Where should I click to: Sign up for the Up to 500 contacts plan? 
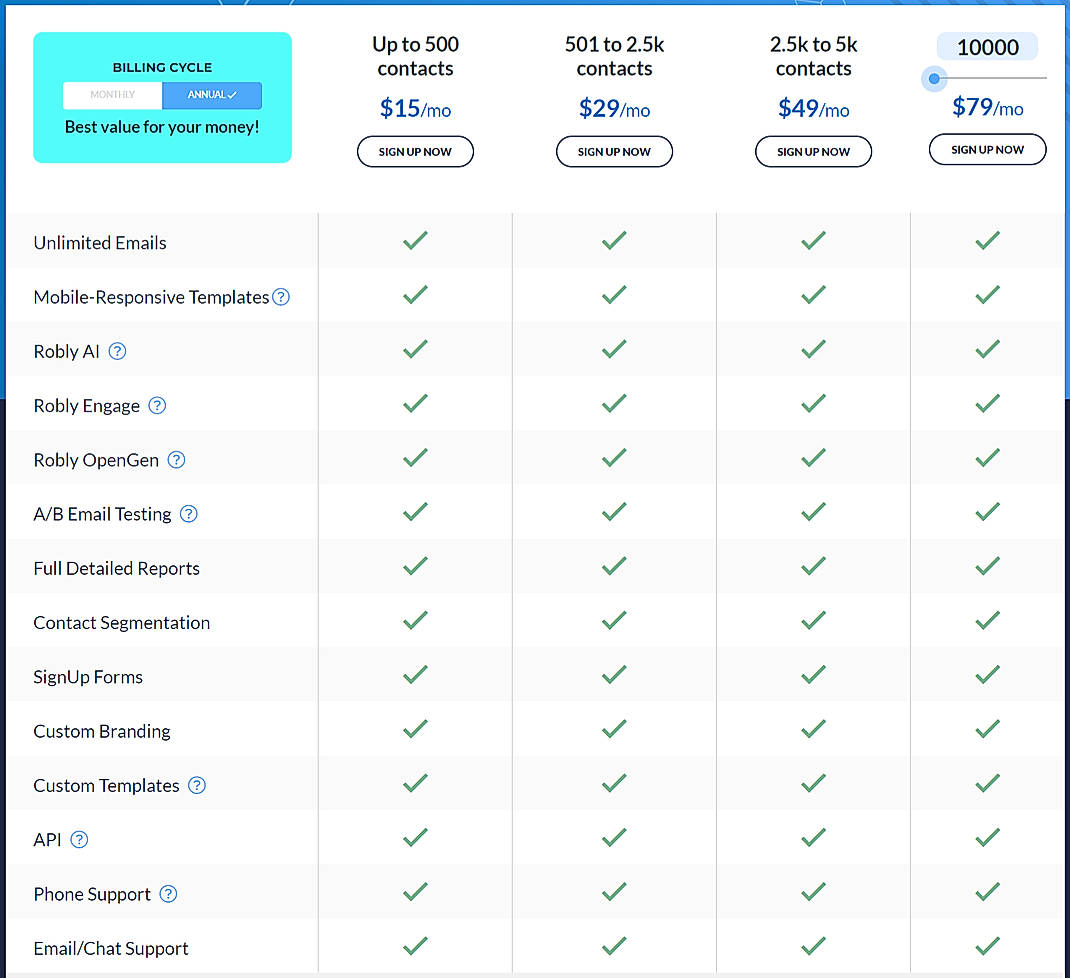[415, 151]
